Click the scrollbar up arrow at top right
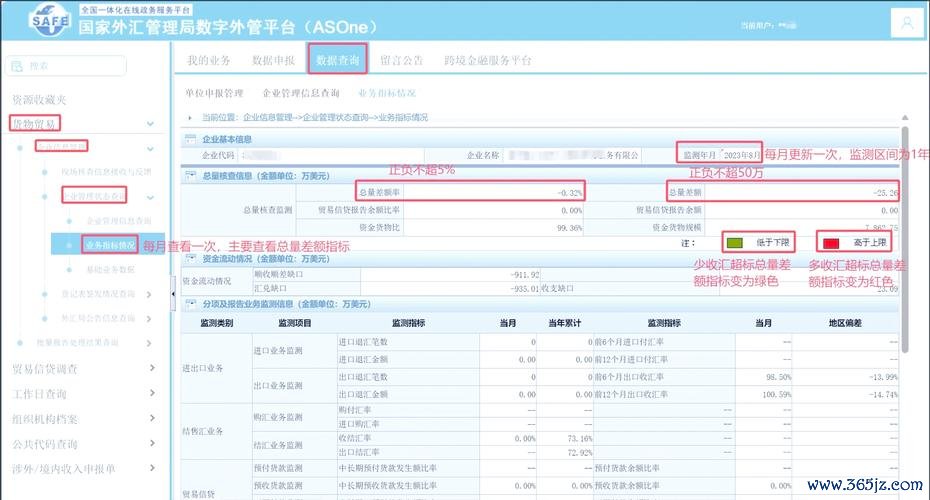 coord(904,118)
